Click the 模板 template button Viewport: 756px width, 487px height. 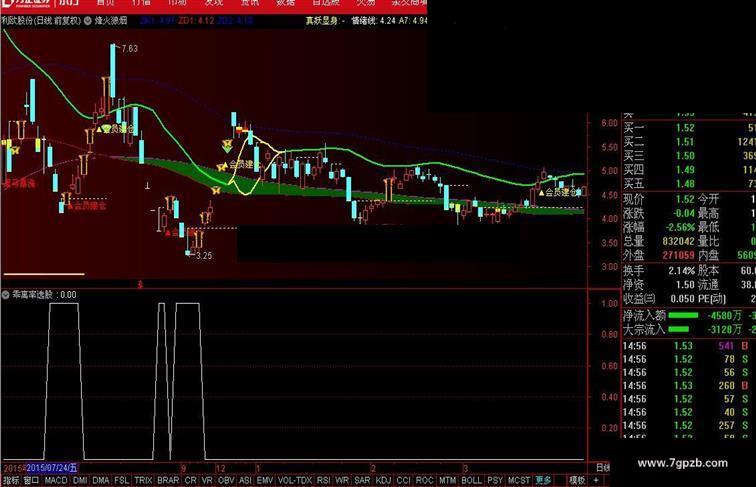(x=577, y=480)
